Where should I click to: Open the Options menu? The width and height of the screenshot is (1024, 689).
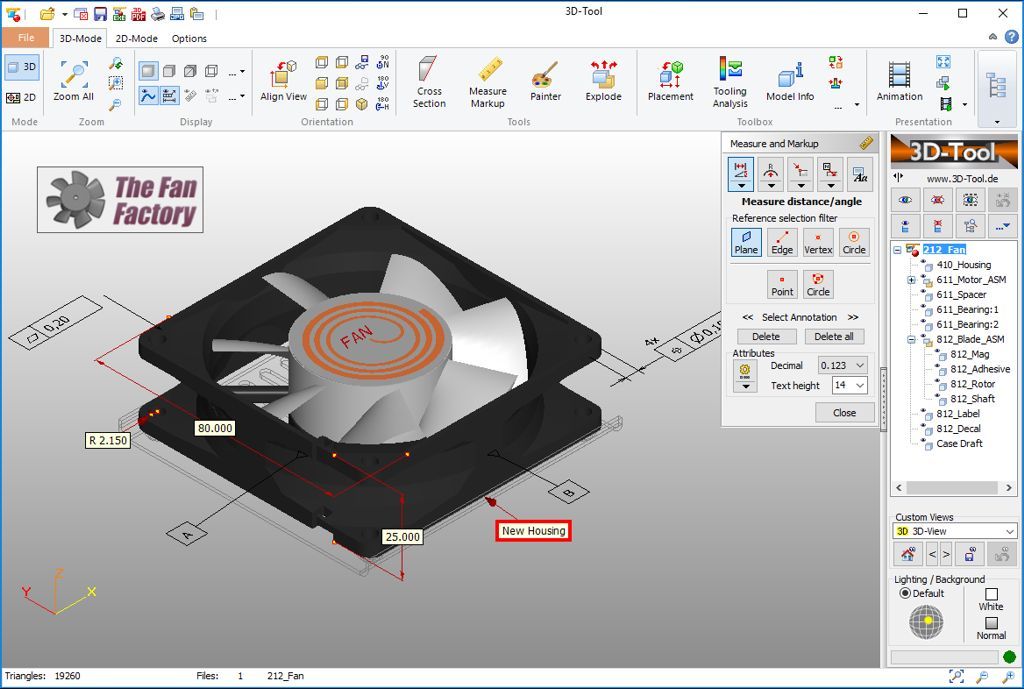[188, 39]
